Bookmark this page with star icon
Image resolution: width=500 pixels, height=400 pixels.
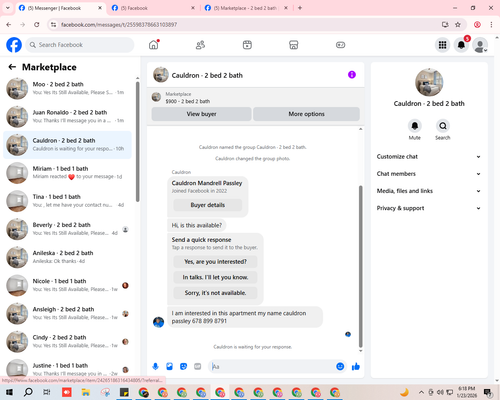pos(458,24)
